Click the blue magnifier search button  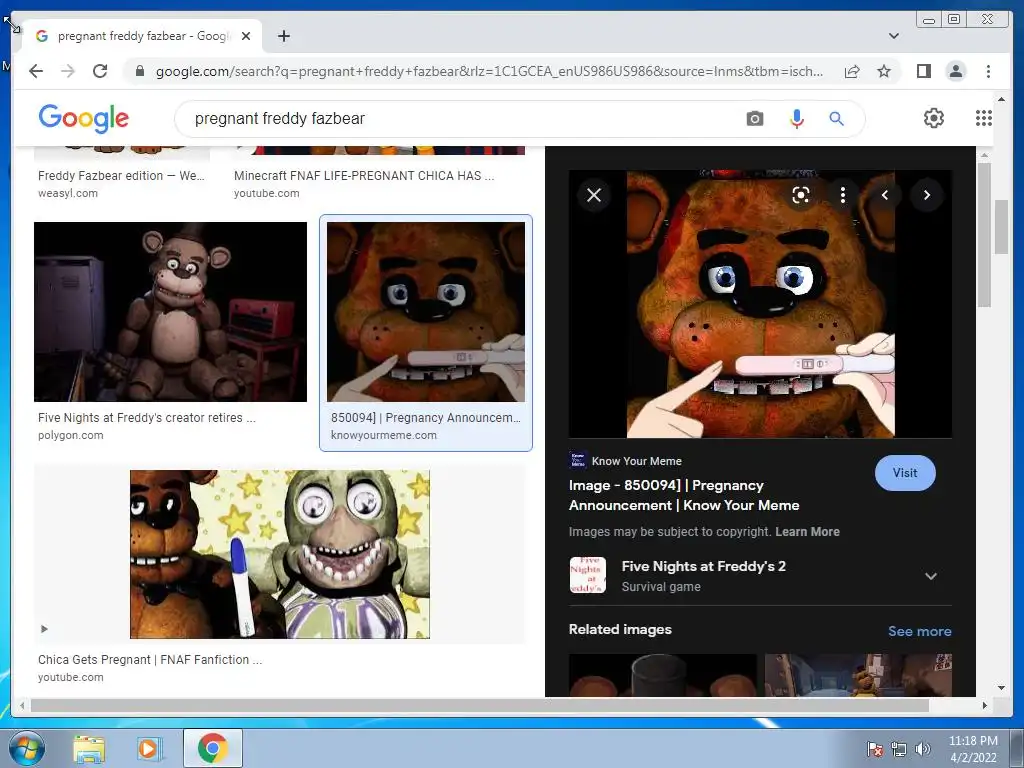(837, 119)
